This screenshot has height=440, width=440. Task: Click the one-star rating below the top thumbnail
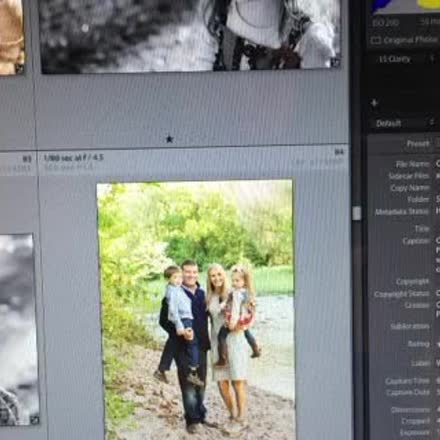point(169,139)
